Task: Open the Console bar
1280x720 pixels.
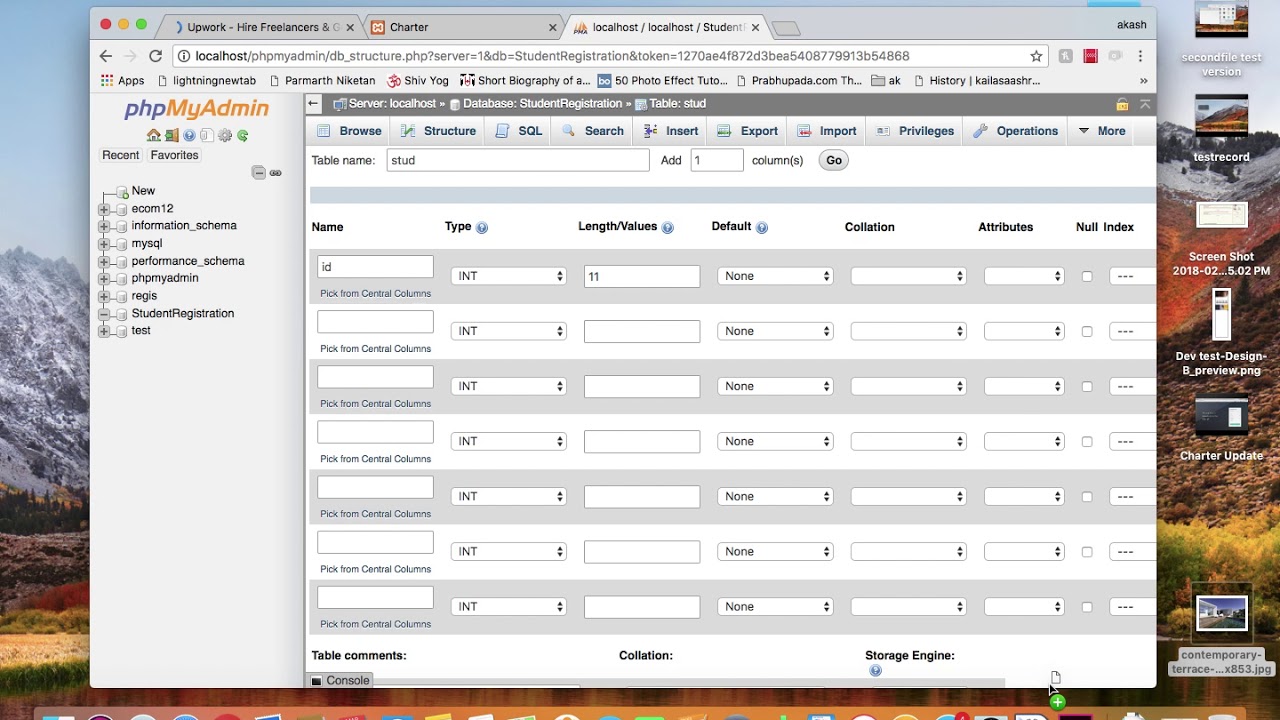Action: (x=340, y=680)
